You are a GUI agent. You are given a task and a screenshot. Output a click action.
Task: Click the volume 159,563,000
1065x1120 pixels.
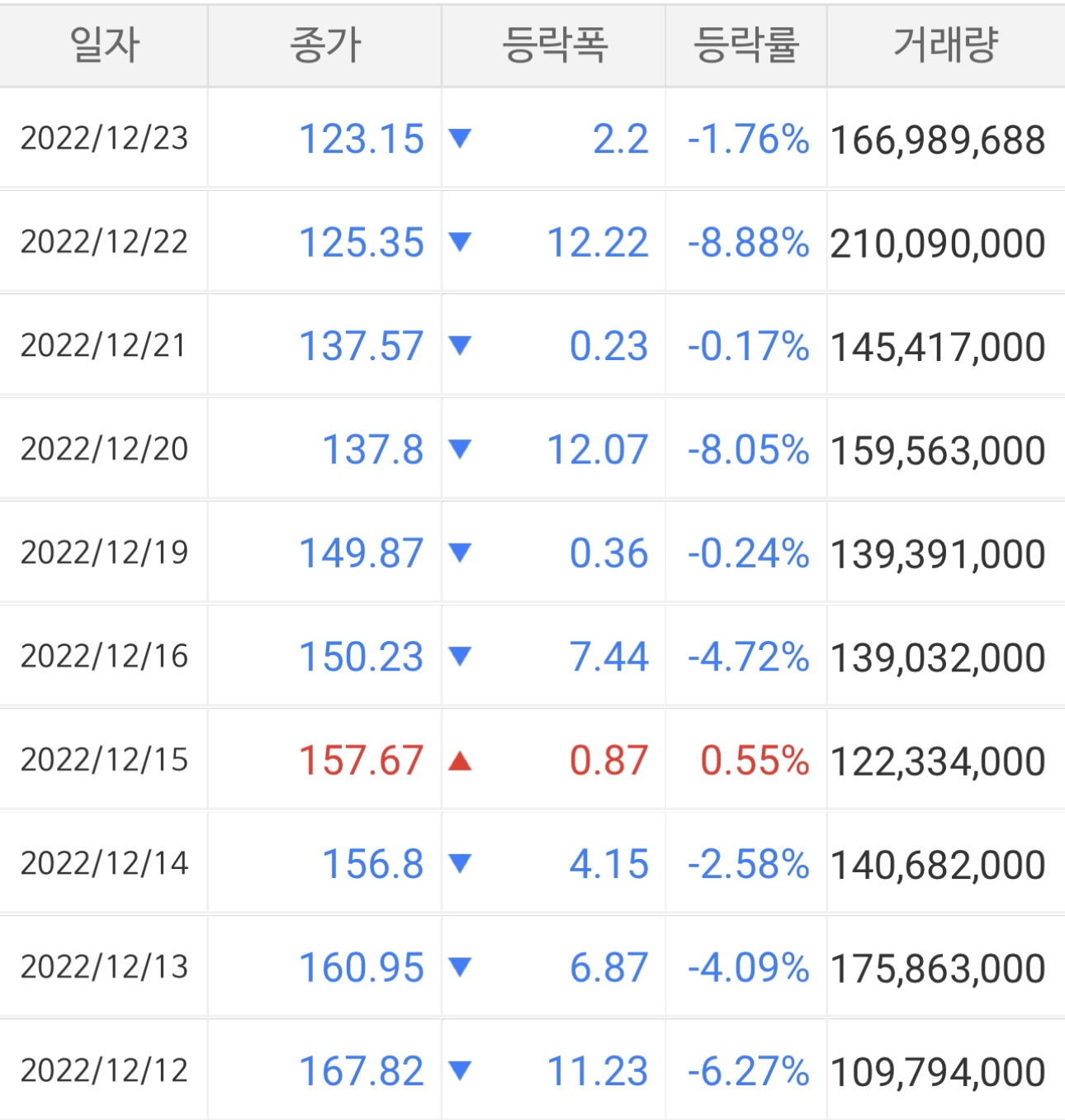(x=938, y=452)
